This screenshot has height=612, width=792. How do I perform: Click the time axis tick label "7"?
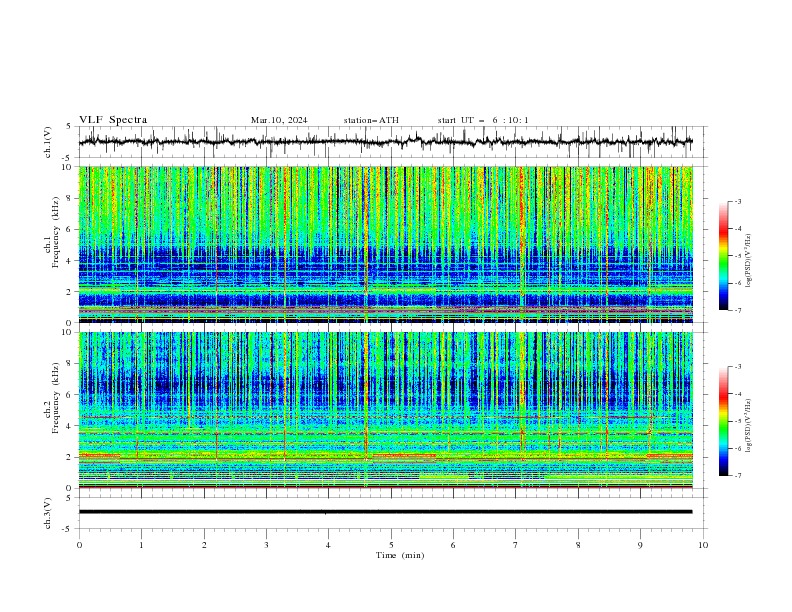516,545
